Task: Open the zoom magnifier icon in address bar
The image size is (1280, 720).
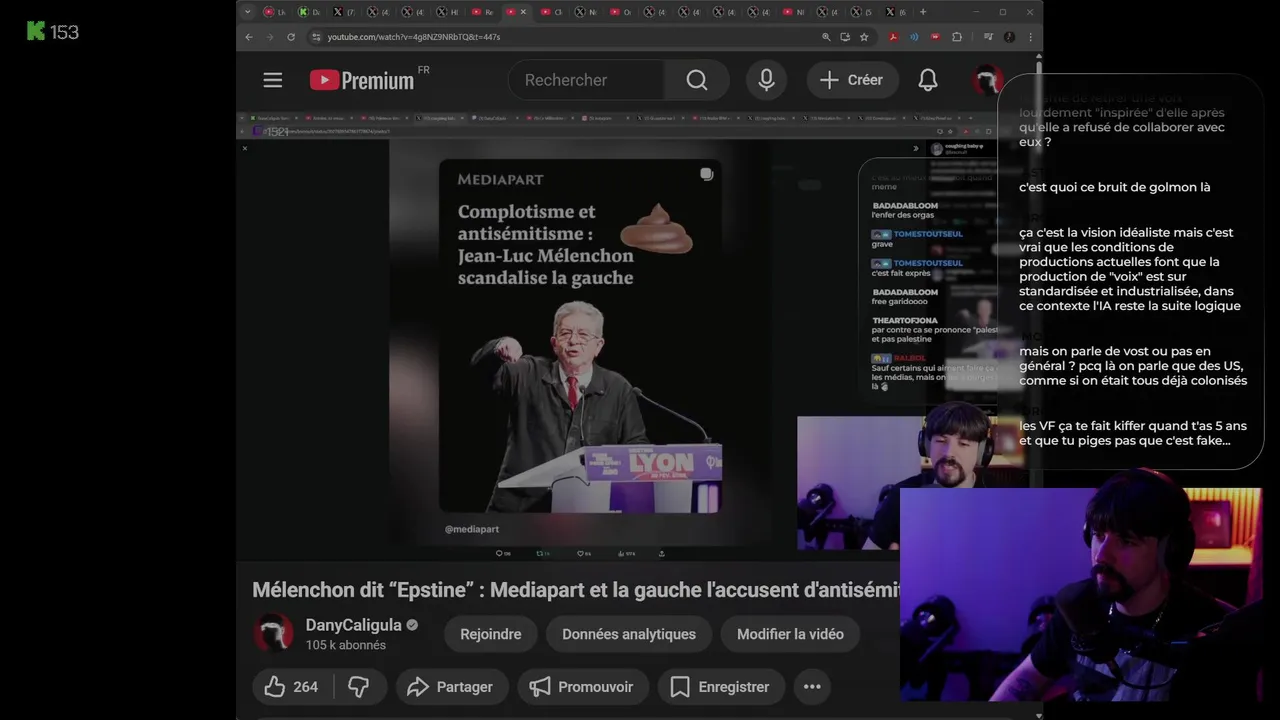Action: click(826, 37)
